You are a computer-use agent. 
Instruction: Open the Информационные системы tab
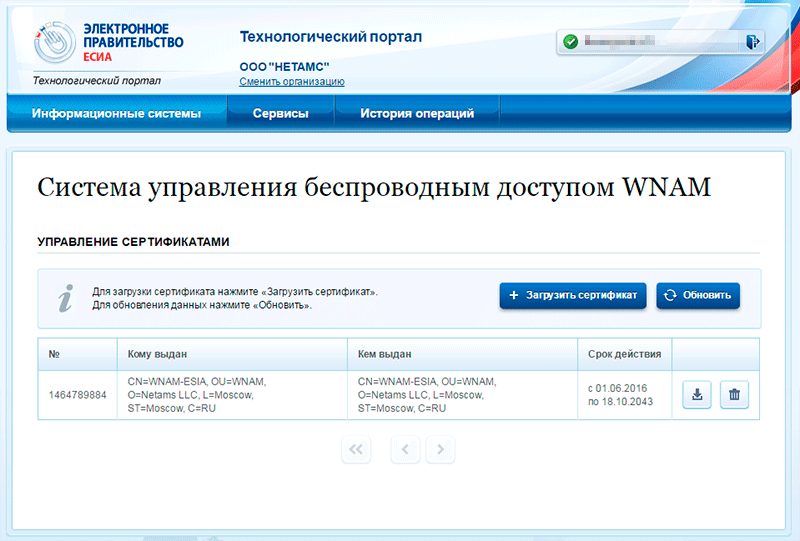[x=116, y=114]
